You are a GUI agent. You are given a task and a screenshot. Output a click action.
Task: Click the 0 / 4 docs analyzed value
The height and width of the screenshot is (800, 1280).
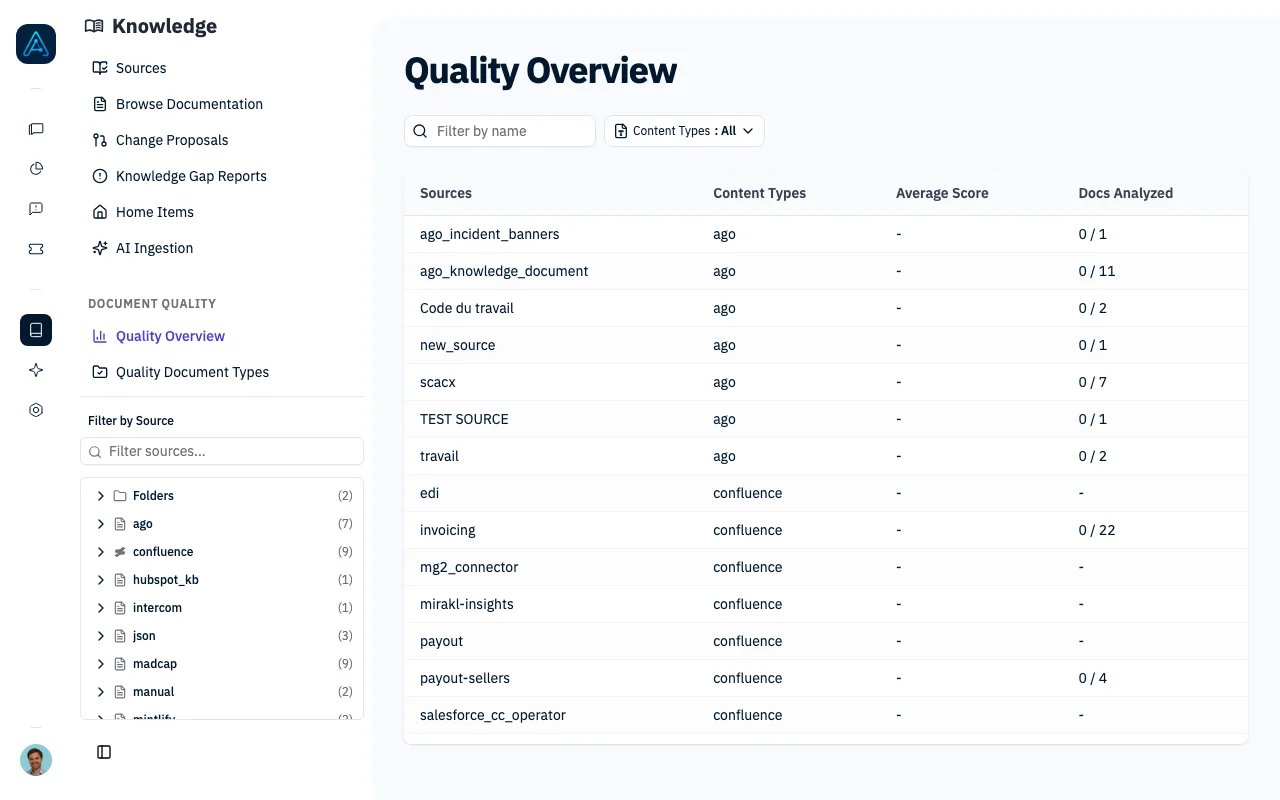(1093, 678)
